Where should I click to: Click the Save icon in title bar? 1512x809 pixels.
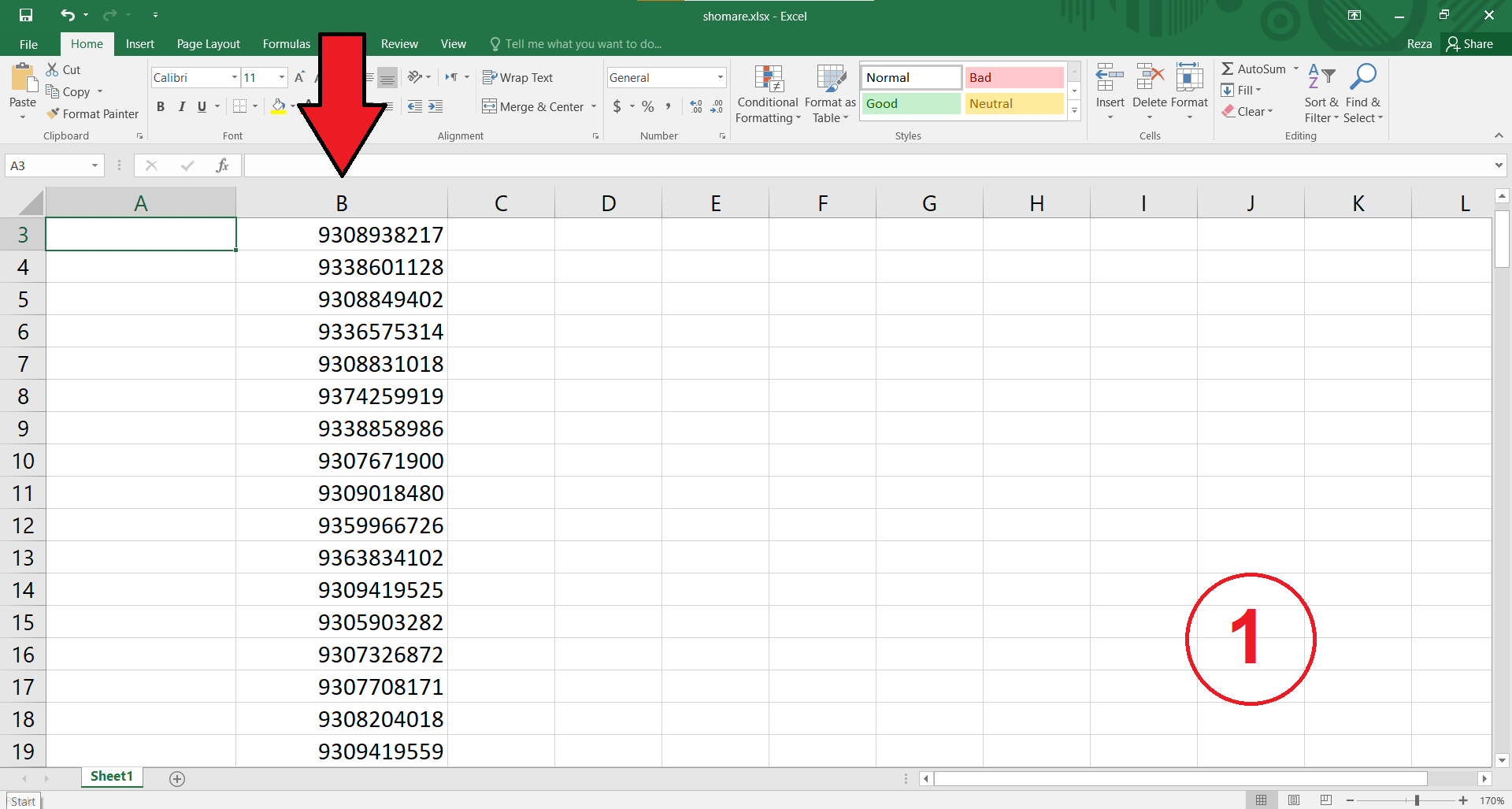26,15
